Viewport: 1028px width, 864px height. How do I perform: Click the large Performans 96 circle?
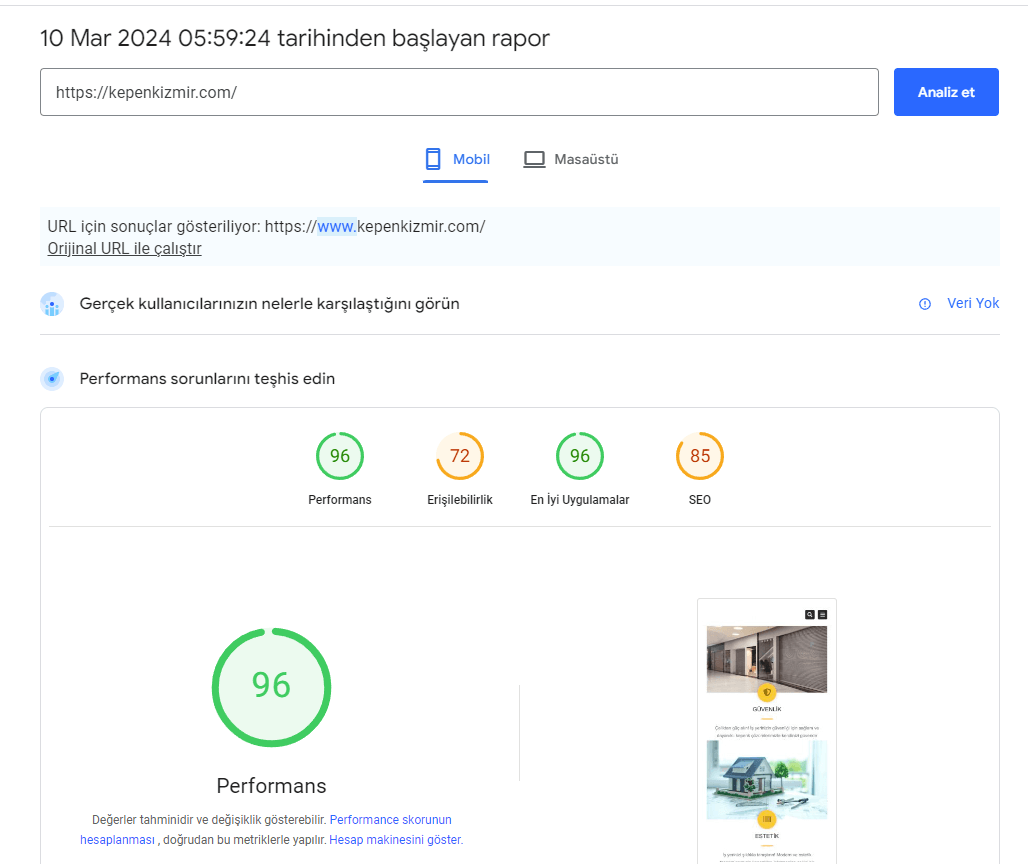point(271,687)
